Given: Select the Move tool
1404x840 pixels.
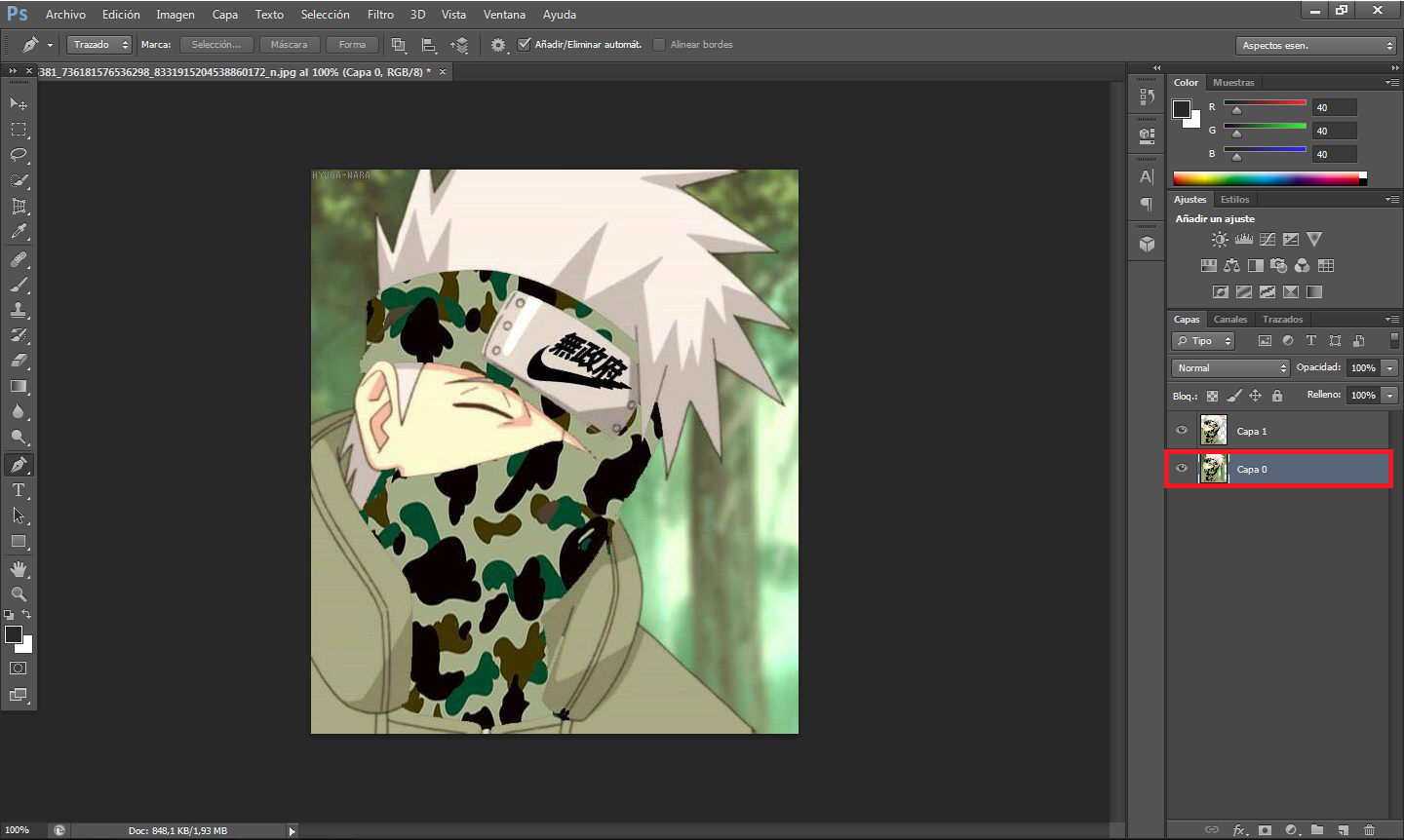Looking at the screenshot, I should click(x=19, y=103).
